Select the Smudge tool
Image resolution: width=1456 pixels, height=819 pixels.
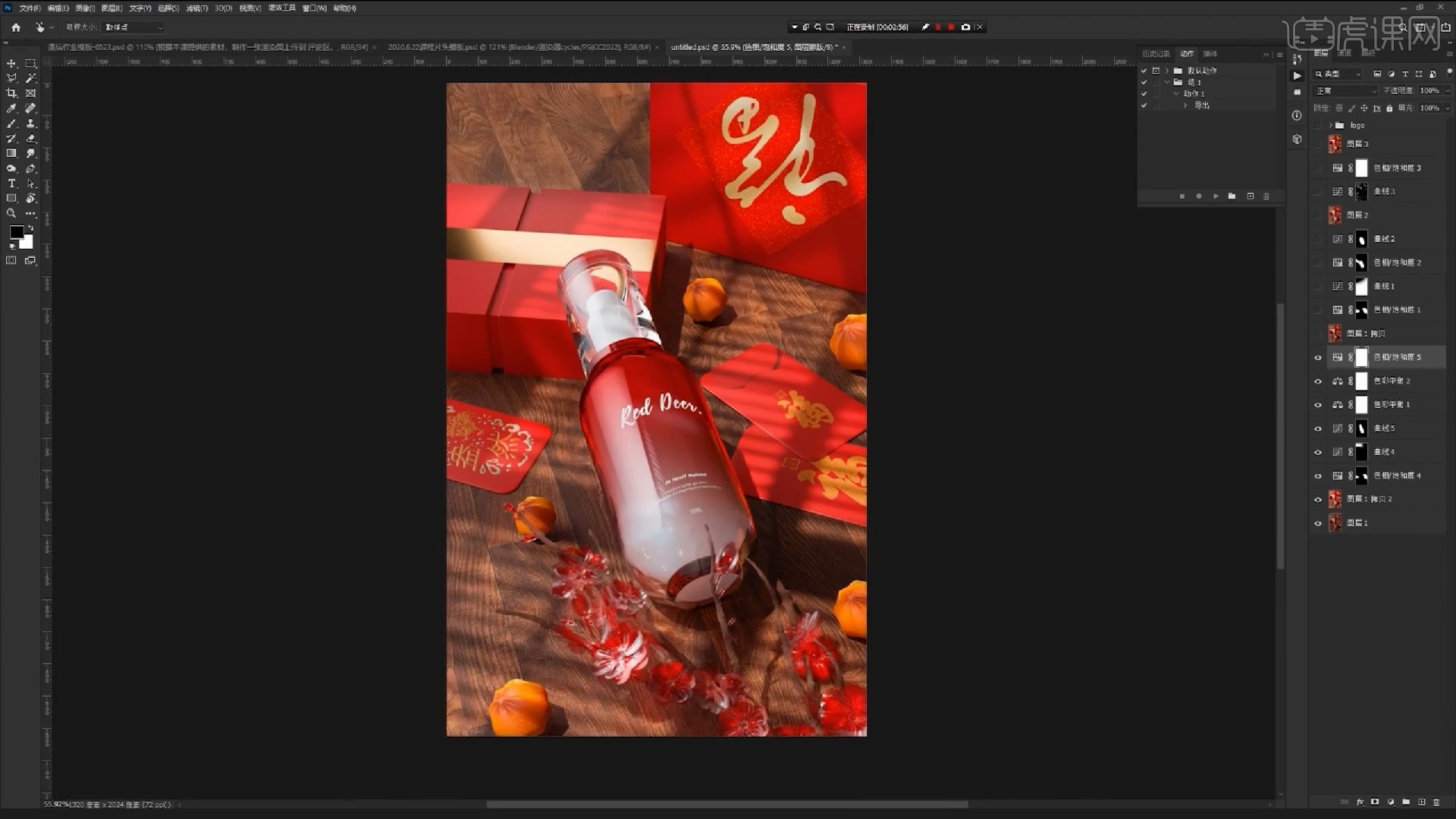(30, 153)
